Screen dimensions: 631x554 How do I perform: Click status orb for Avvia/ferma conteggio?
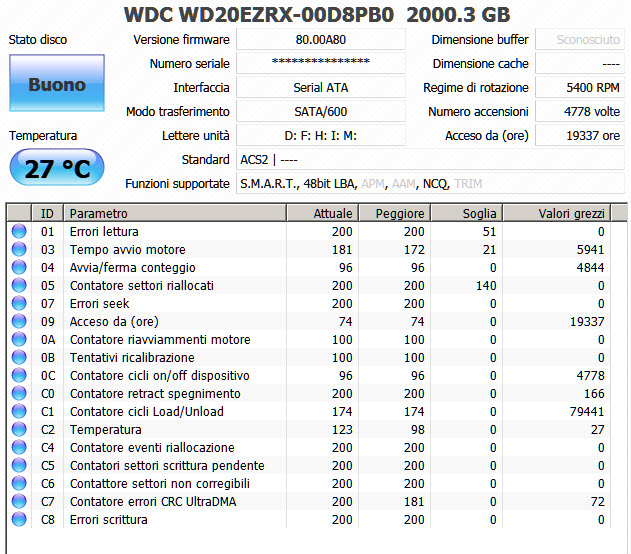coord(19,267)
